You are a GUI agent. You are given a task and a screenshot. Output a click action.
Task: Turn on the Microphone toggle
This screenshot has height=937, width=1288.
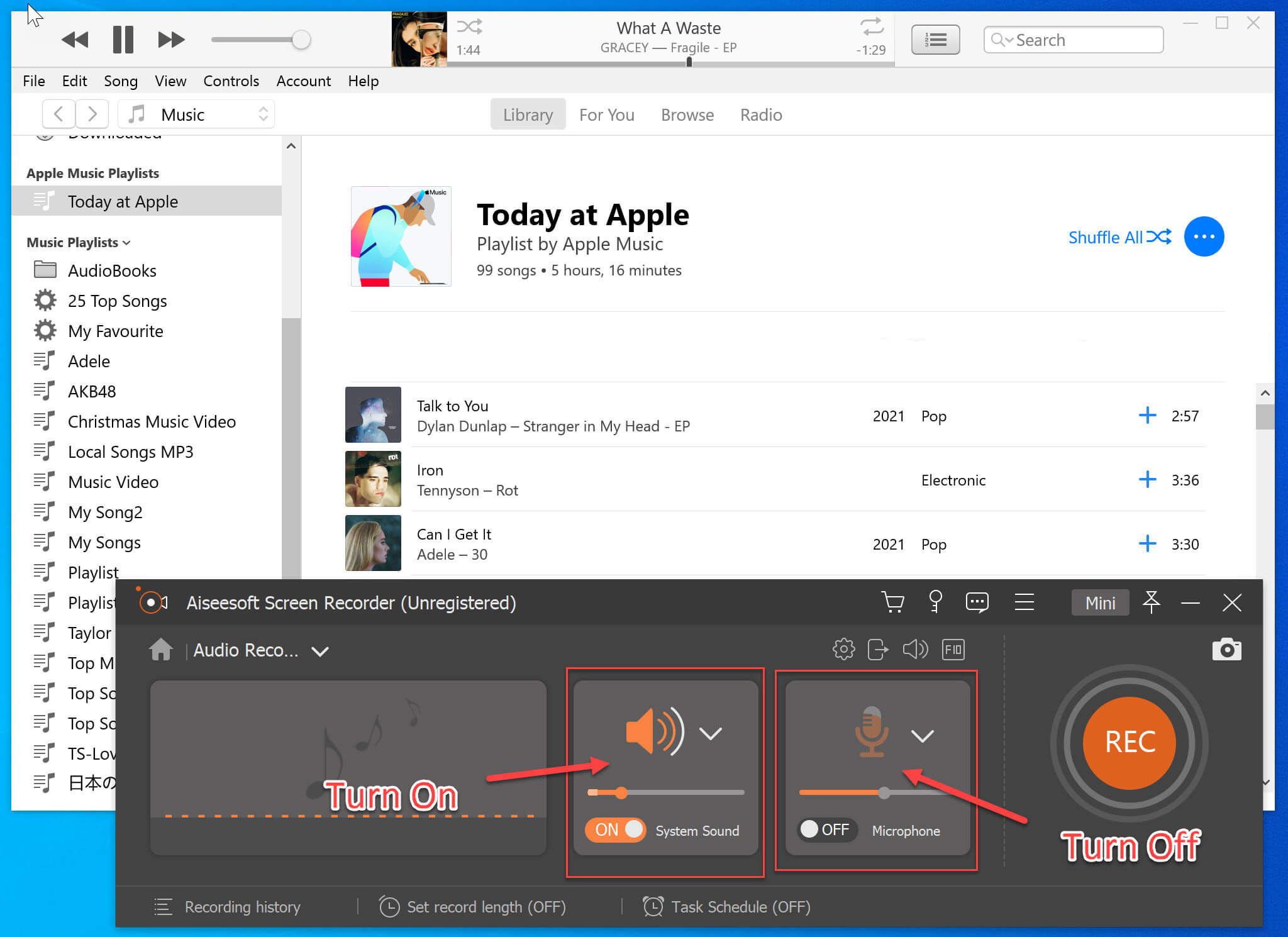click(827, 829)
